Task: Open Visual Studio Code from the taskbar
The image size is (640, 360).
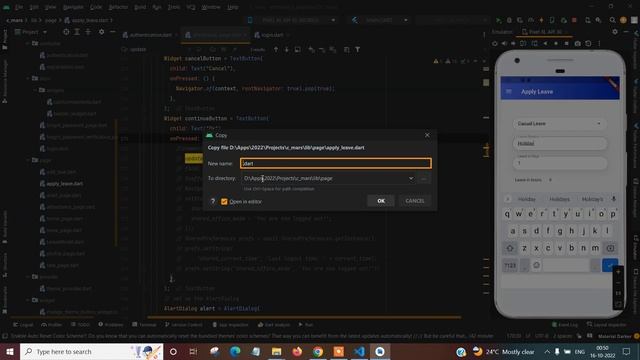Action: click(359, 351)
